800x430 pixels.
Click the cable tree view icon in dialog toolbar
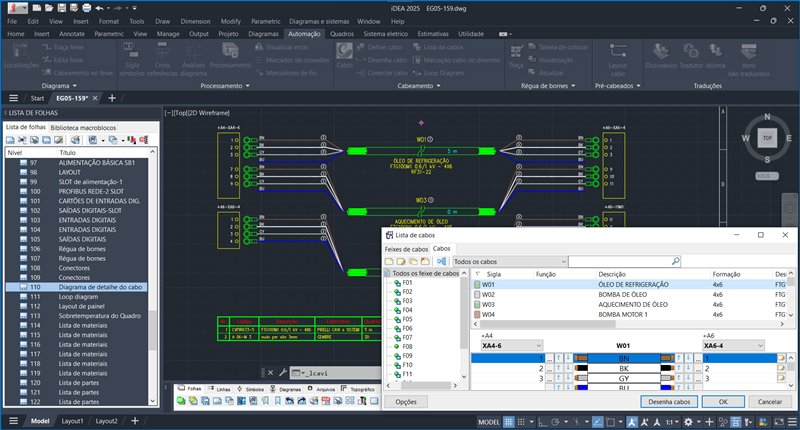441,261
